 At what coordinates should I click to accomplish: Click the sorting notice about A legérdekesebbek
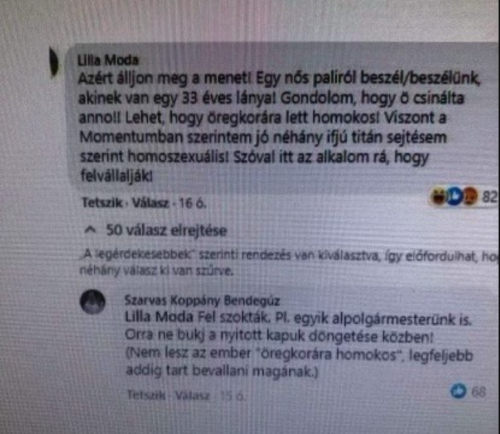(289, 263)
